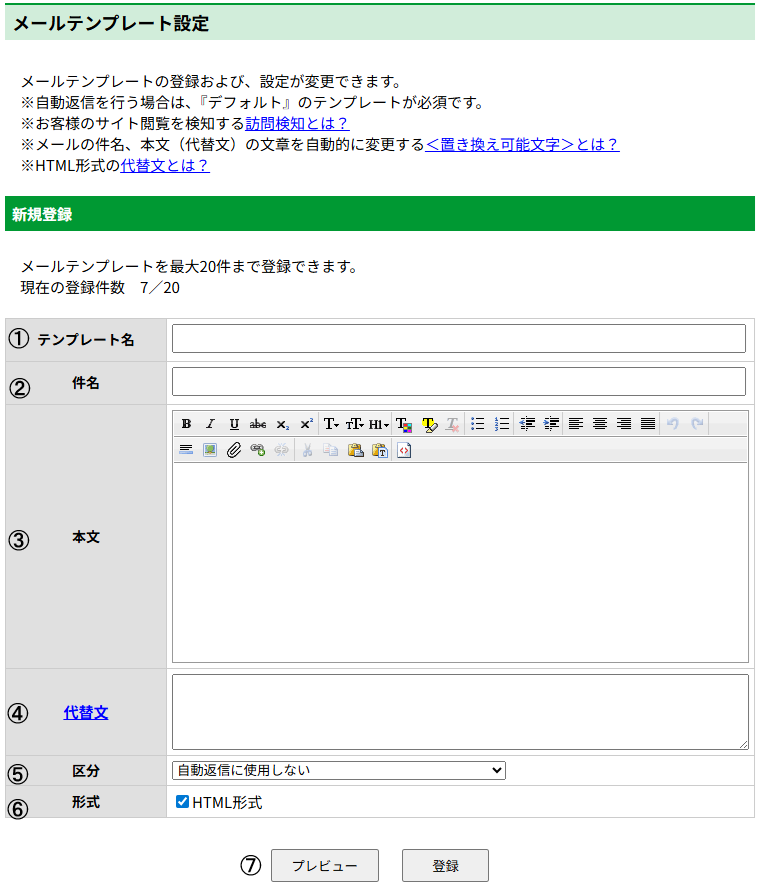Insert an image into the body

pyautogui.click(x=210, y=450)
